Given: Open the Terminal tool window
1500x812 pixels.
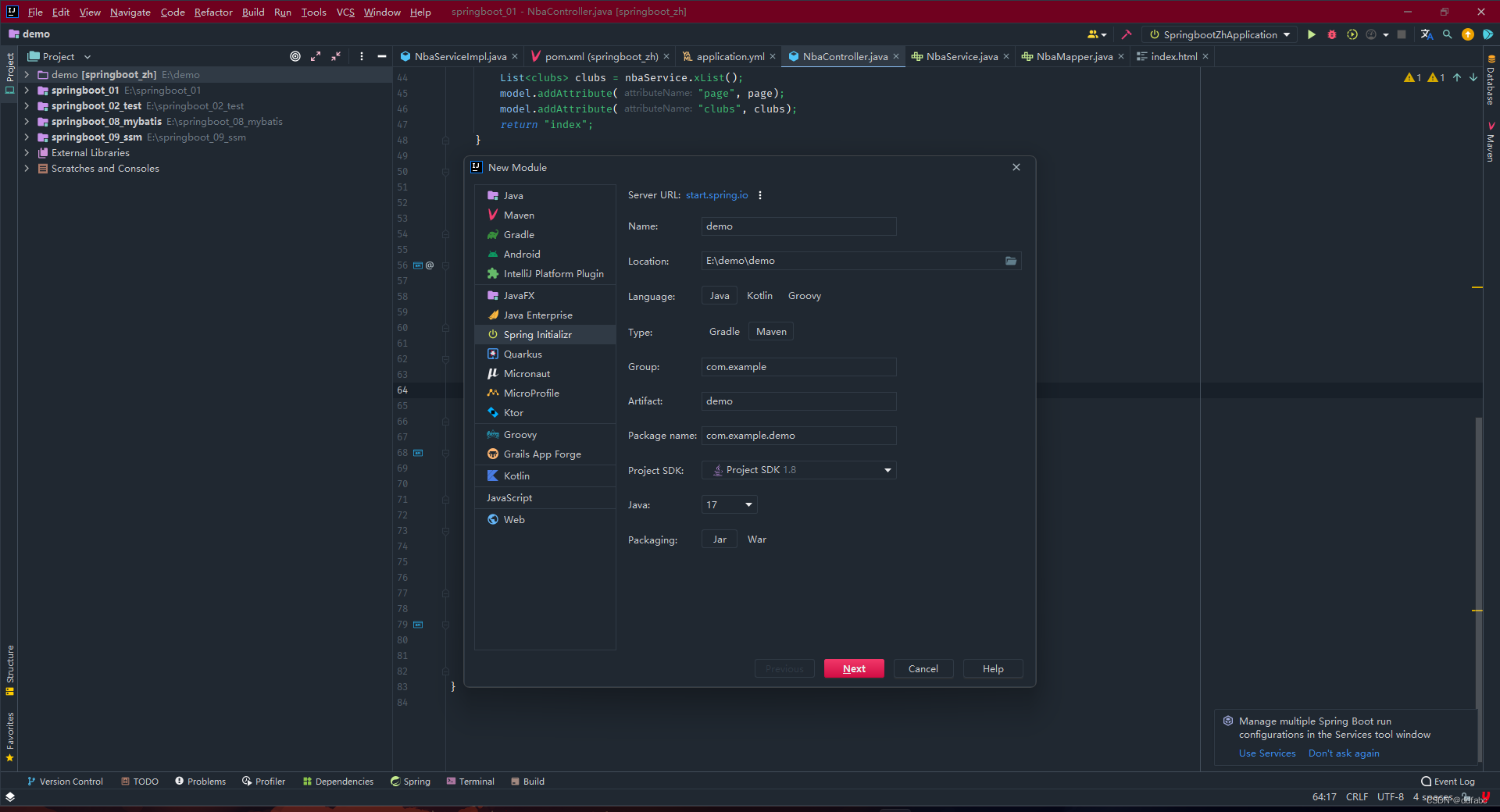Looking at the screenshot, I should [470, 782].
